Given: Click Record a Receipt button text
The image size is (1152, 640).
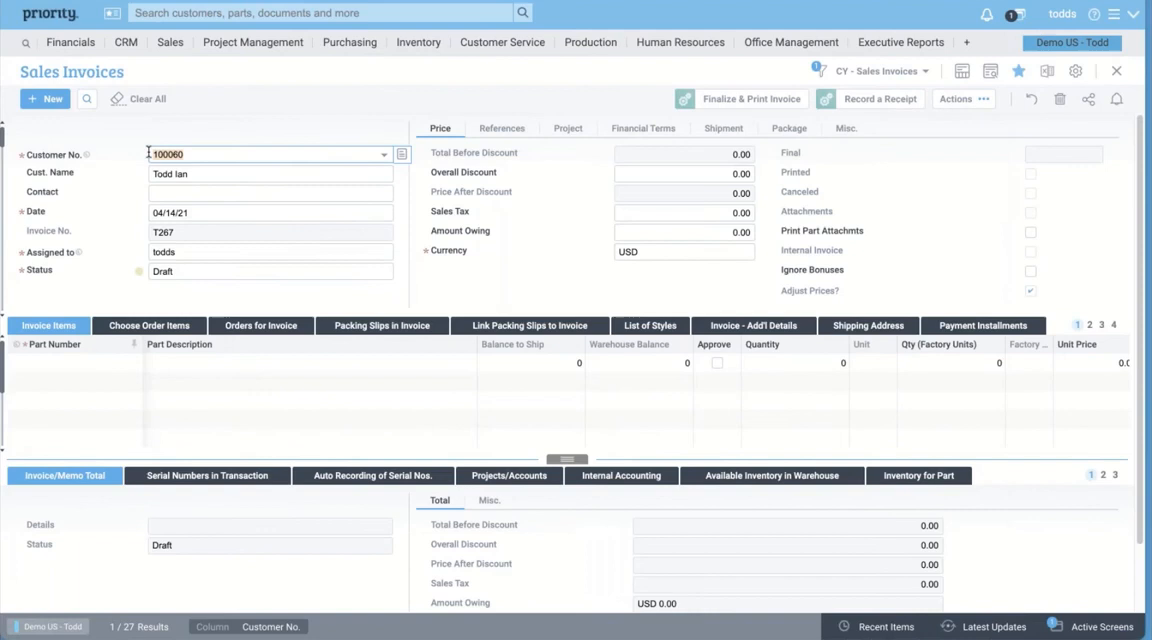Looking at the screenshot, I should pos(880,99).
